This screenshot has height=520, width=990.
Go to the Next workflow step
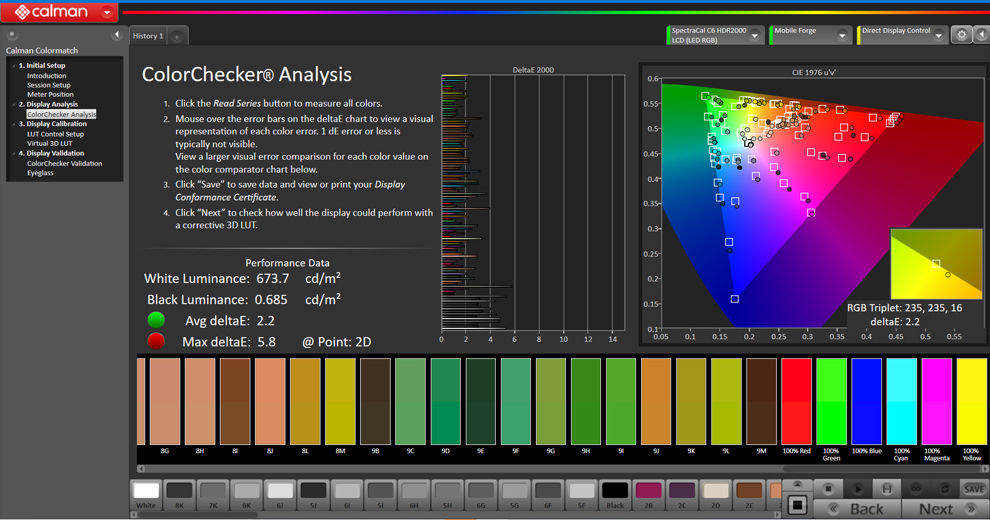click(x=945, y=509)
